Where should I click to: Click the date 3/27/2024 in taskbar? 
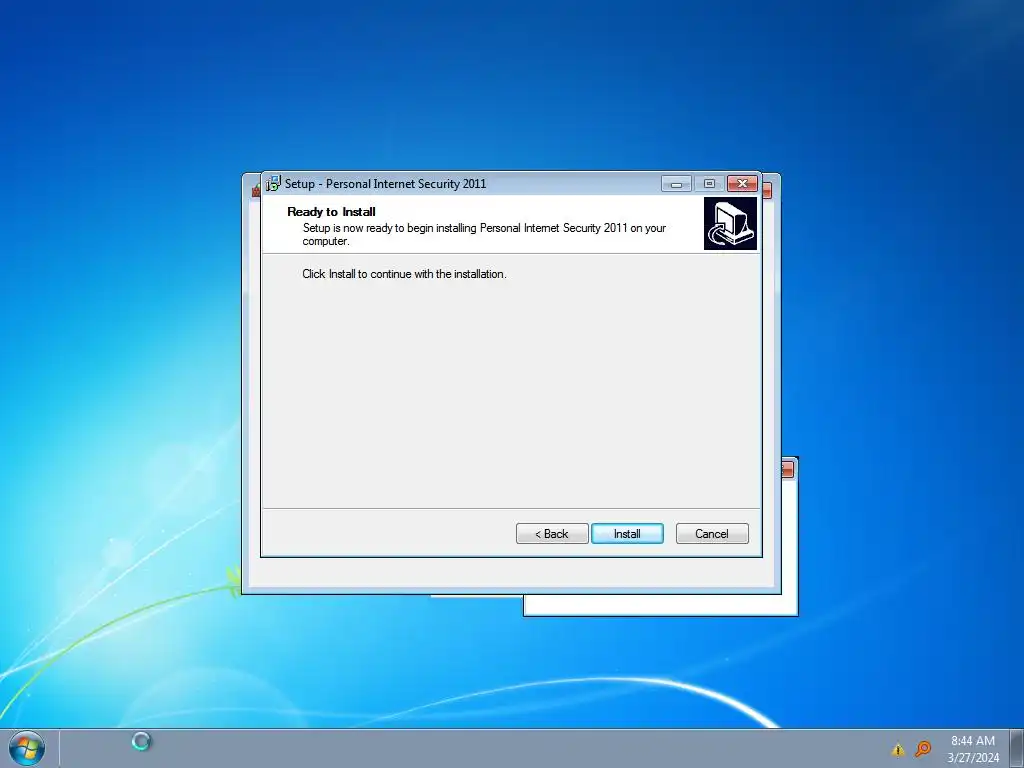pyautogui.click(x=973, y=758)
